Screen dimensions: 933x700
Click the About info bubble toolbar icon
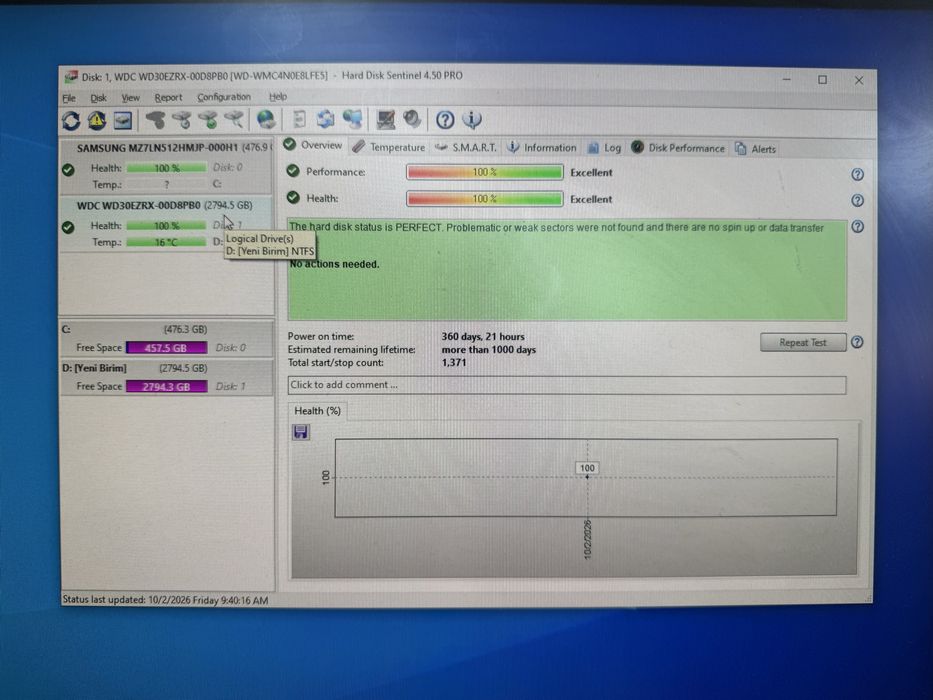tap(472, 120)
